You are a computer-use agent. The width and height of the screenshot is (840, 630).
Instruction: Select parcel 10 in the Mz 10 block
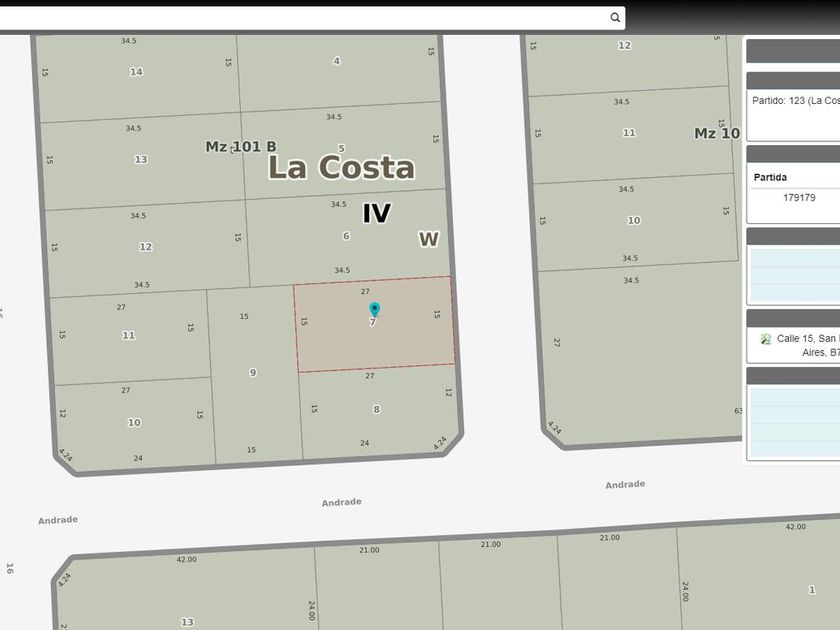tap(634, 220)
